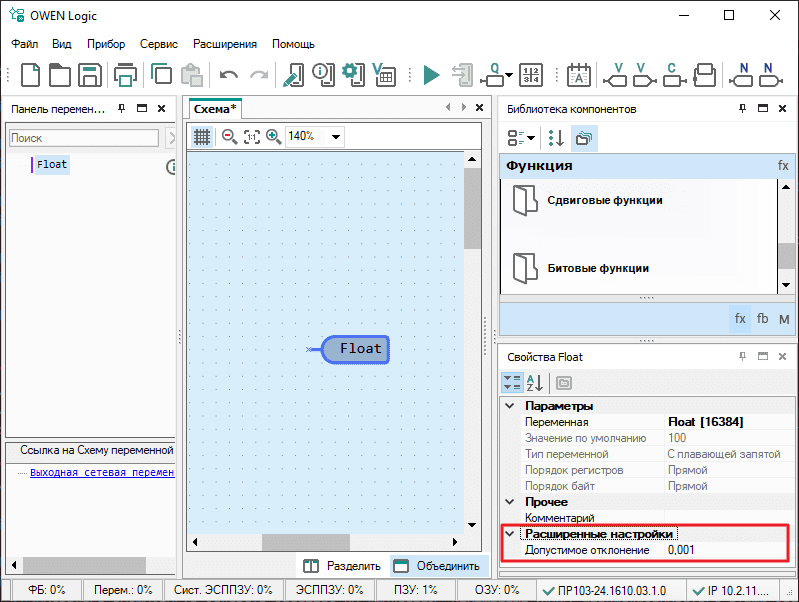The image size is (799, 602).
Task: Click the zoom out magnifier icon
Action: pos(229,136)
